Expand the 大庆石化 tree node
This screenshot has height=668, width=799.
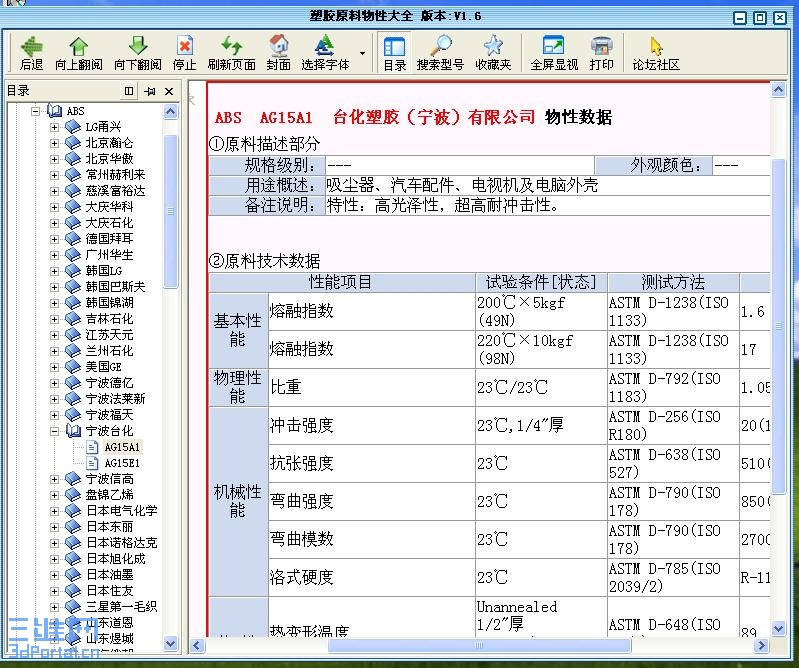point(55,223)
